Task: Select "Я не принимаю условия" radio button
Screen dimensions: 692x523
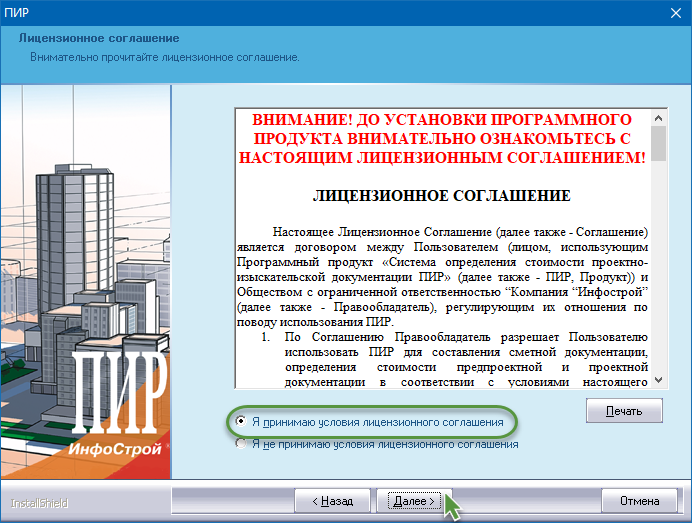Action: pos(241,444)
